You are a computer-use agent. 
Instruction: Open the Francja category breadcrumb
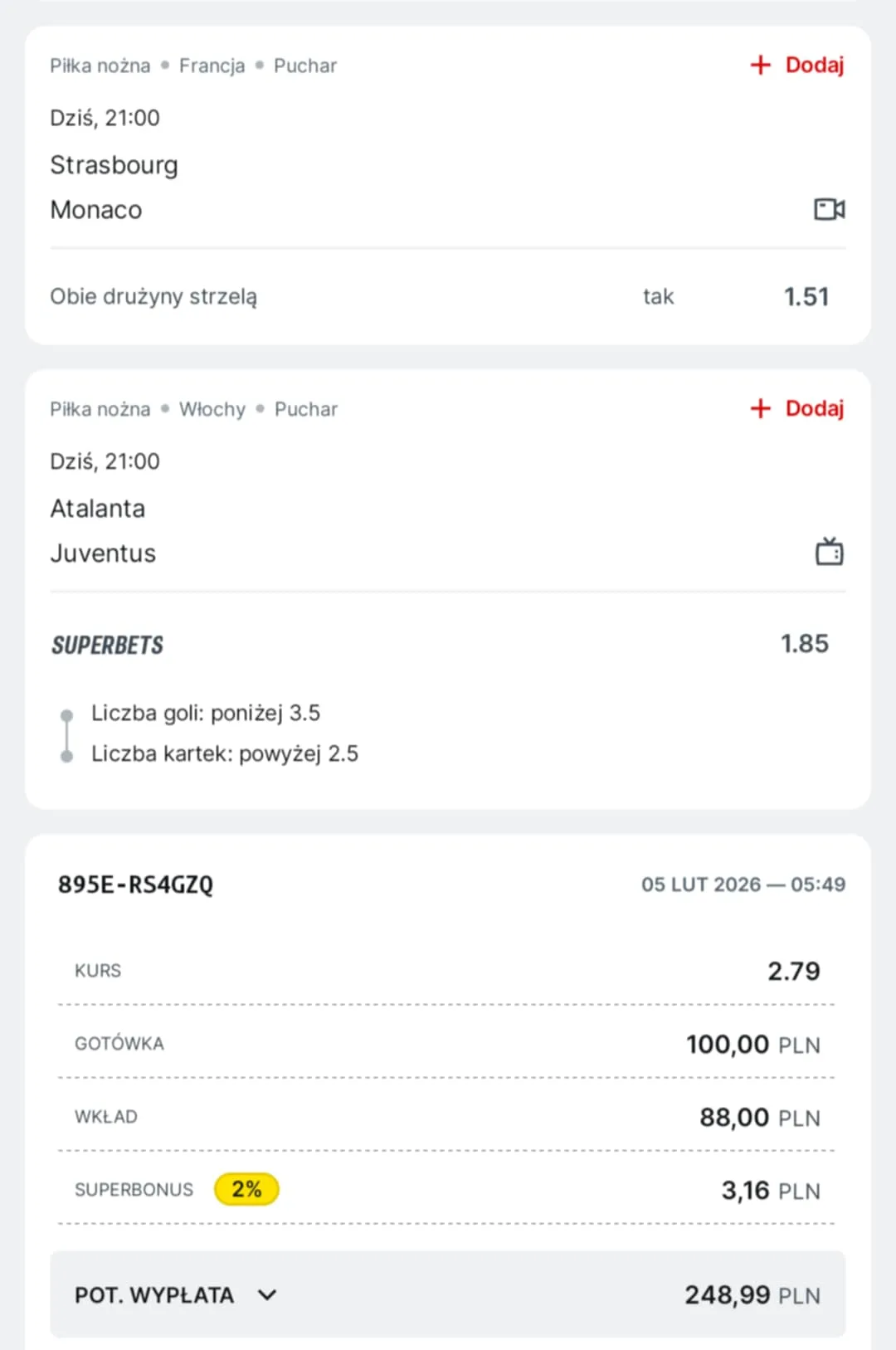tap(212, 66)
